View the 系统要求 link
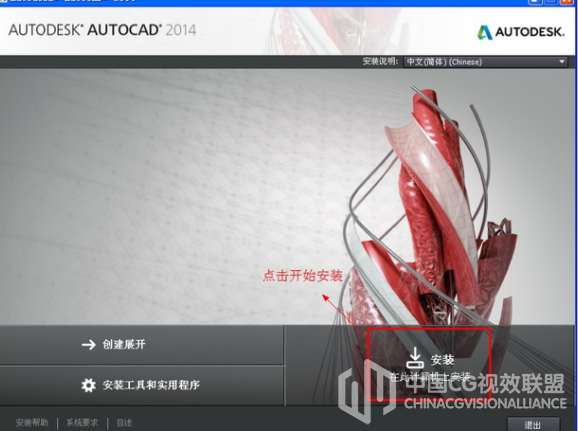 click(x=82, y=423)
